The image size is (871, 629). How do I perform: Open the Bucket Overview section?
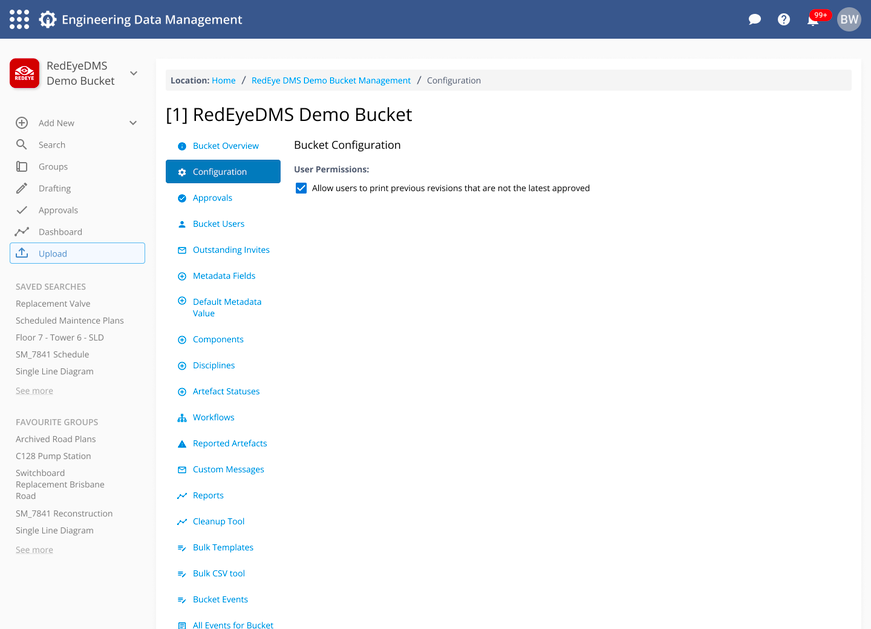click(226, 146)
